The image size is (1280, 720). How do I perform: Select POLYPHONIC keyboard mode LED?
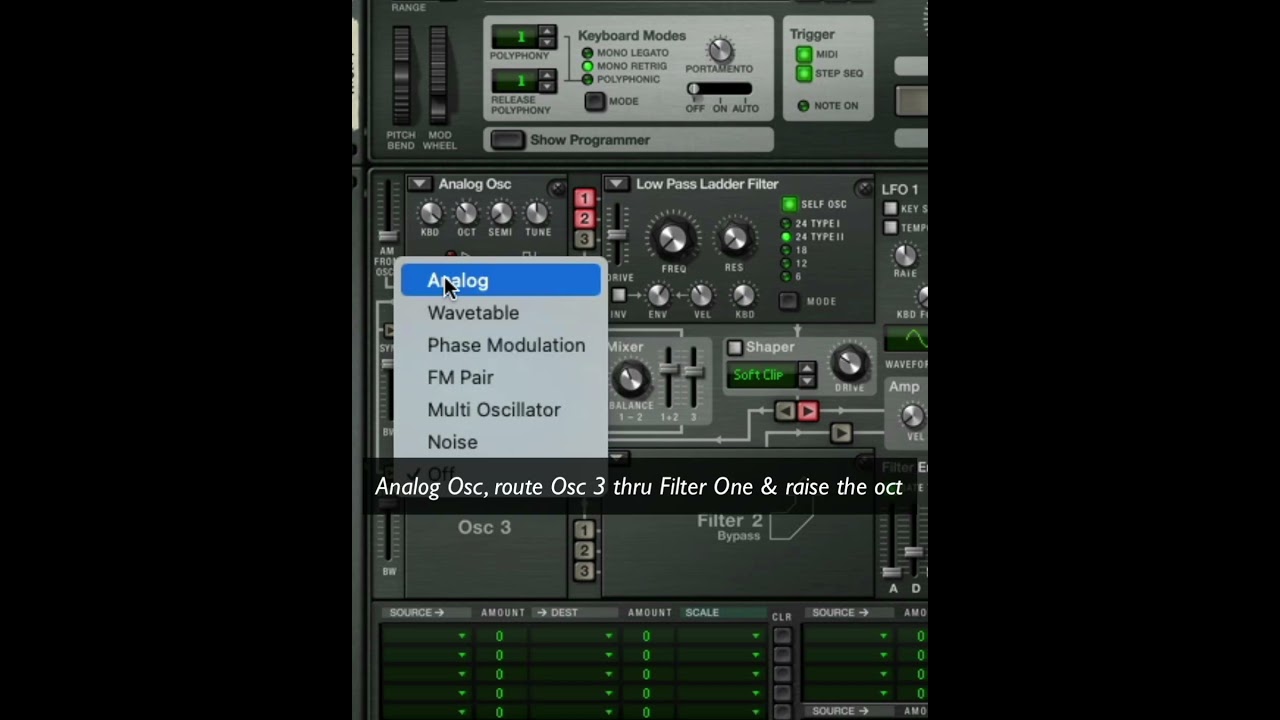pyautogui.click(x=587, y=79)
